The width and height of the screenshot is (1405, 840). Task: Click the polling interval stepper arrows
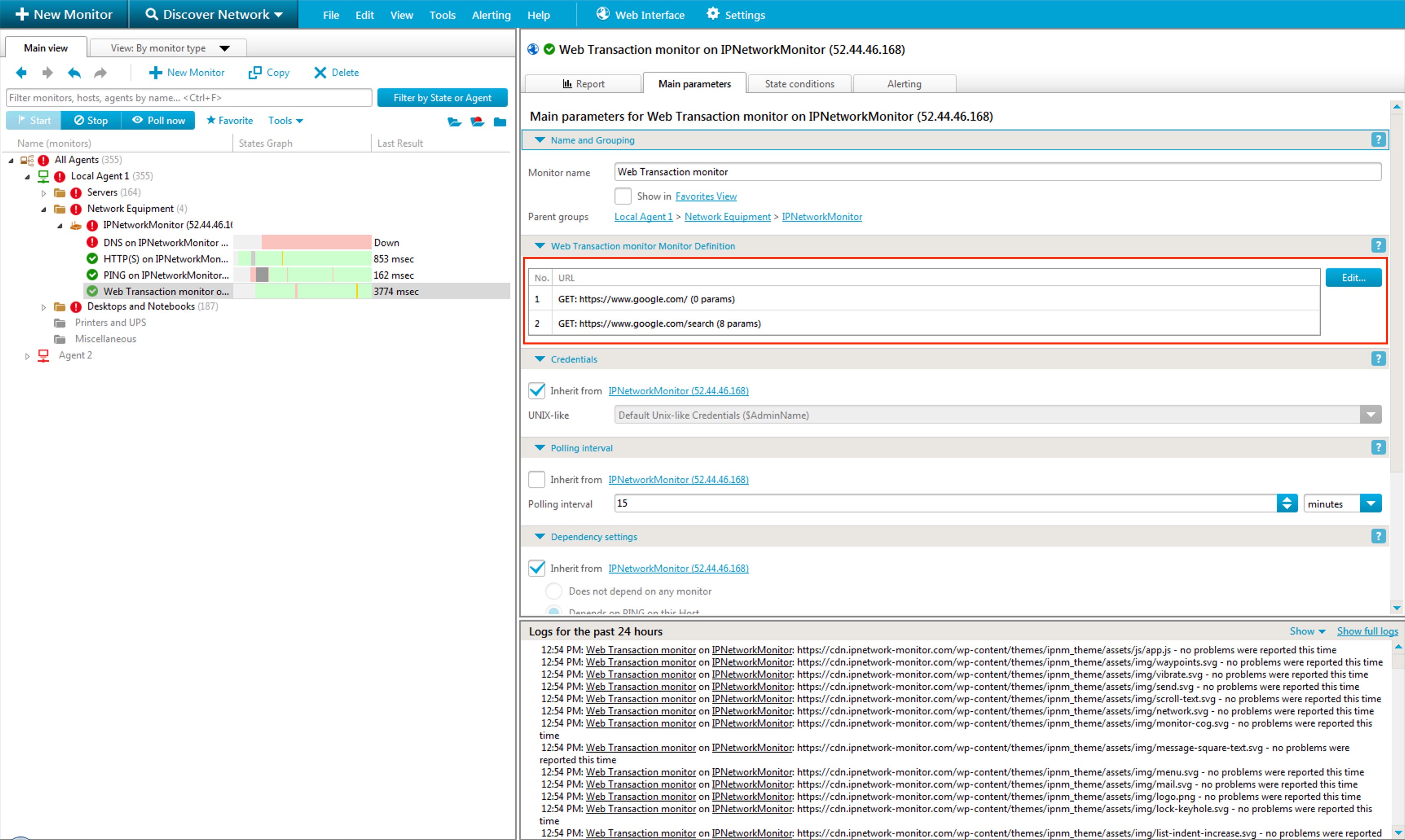(x=1287, y=503)
